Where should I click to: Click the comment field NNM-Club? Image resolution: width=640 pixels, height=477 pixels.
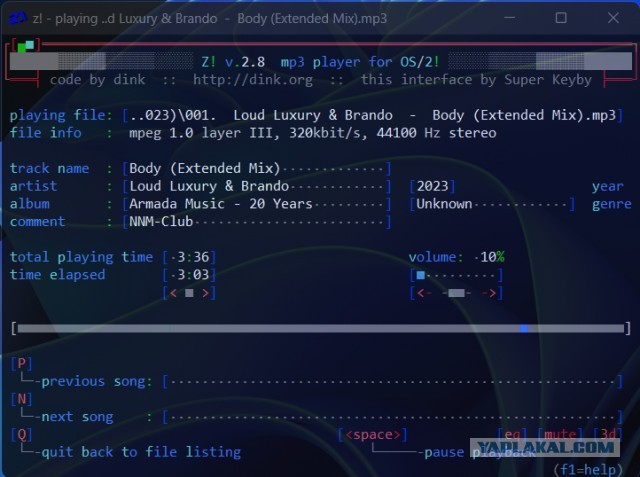pyautogui.click(x=256, y=222)
